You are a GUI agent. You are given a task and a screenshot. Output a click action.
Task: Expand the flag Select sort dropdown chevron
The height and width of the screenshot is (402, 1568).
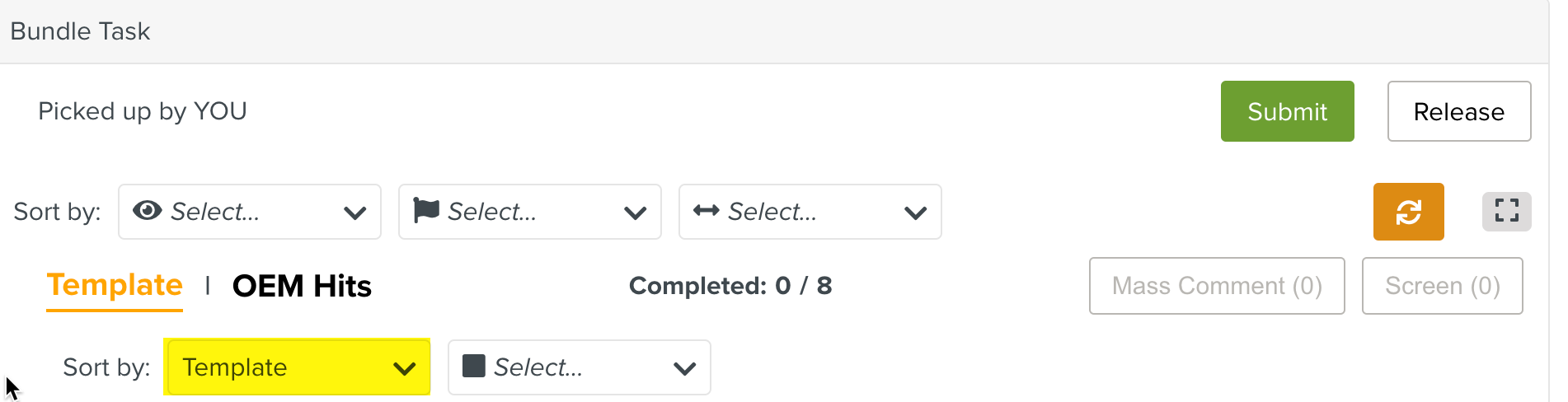click(636, 213)
